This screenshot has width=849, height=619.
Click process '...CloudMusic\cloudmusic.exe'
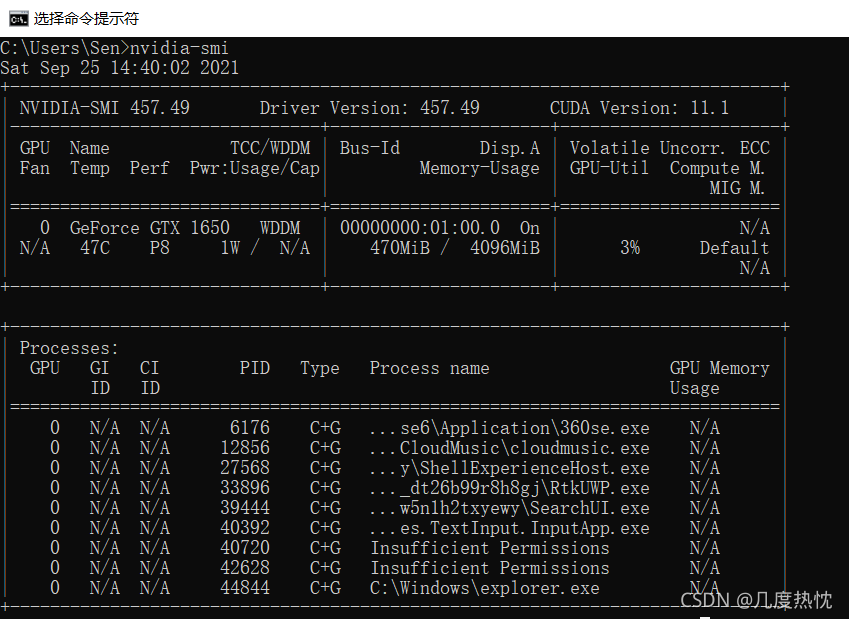510,448
